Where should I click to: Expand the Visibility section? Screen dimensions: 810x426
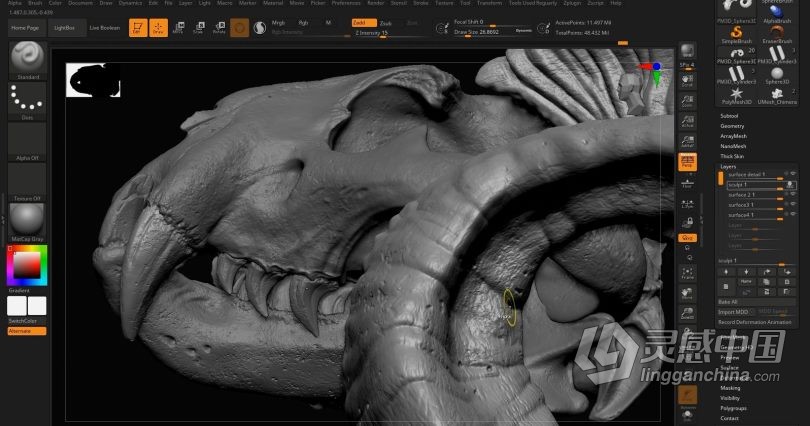click(x=730, y=398)
